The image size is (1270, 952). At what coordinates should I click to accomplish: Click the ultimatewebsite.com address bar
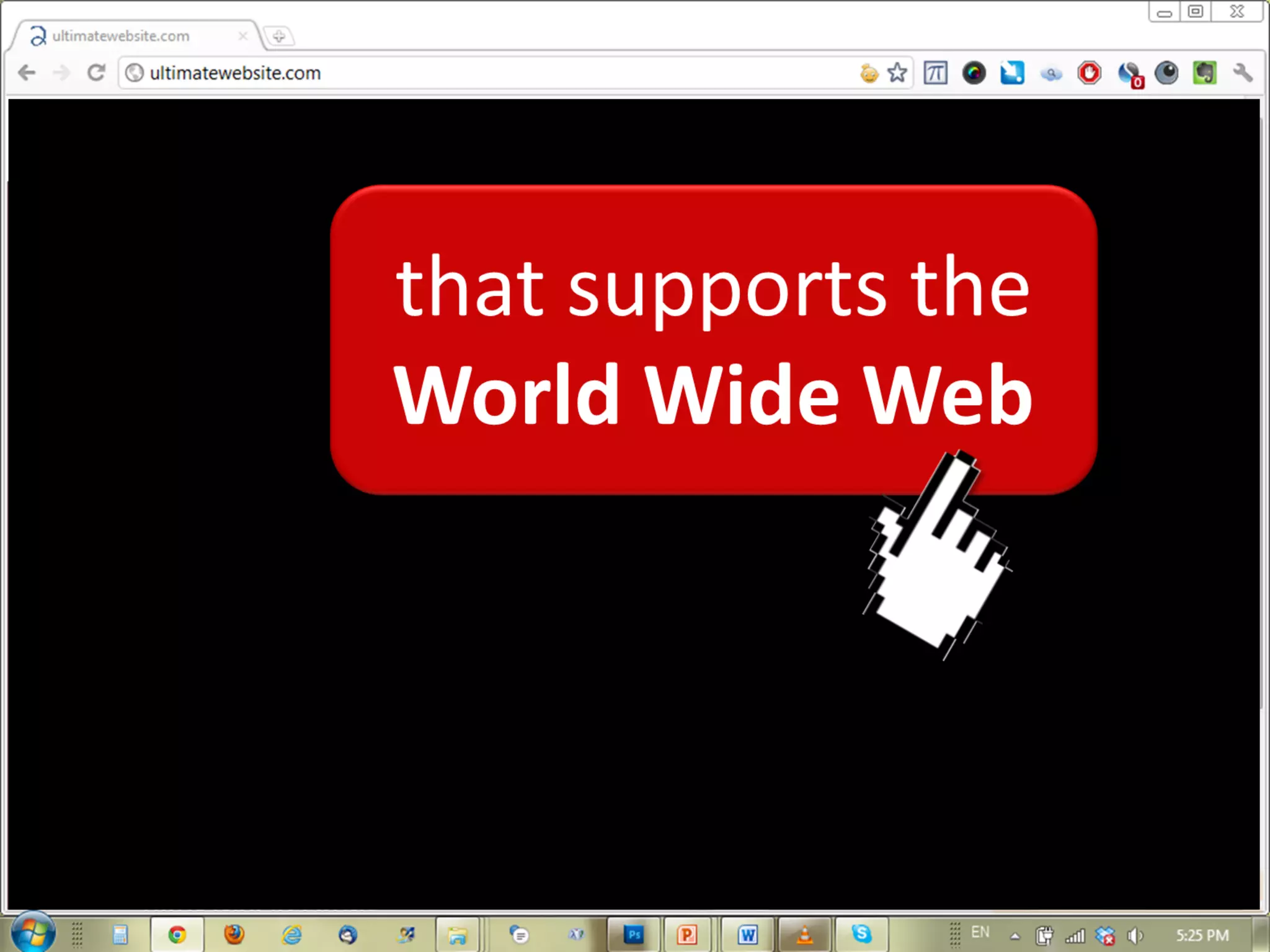[x=434, y=73]
